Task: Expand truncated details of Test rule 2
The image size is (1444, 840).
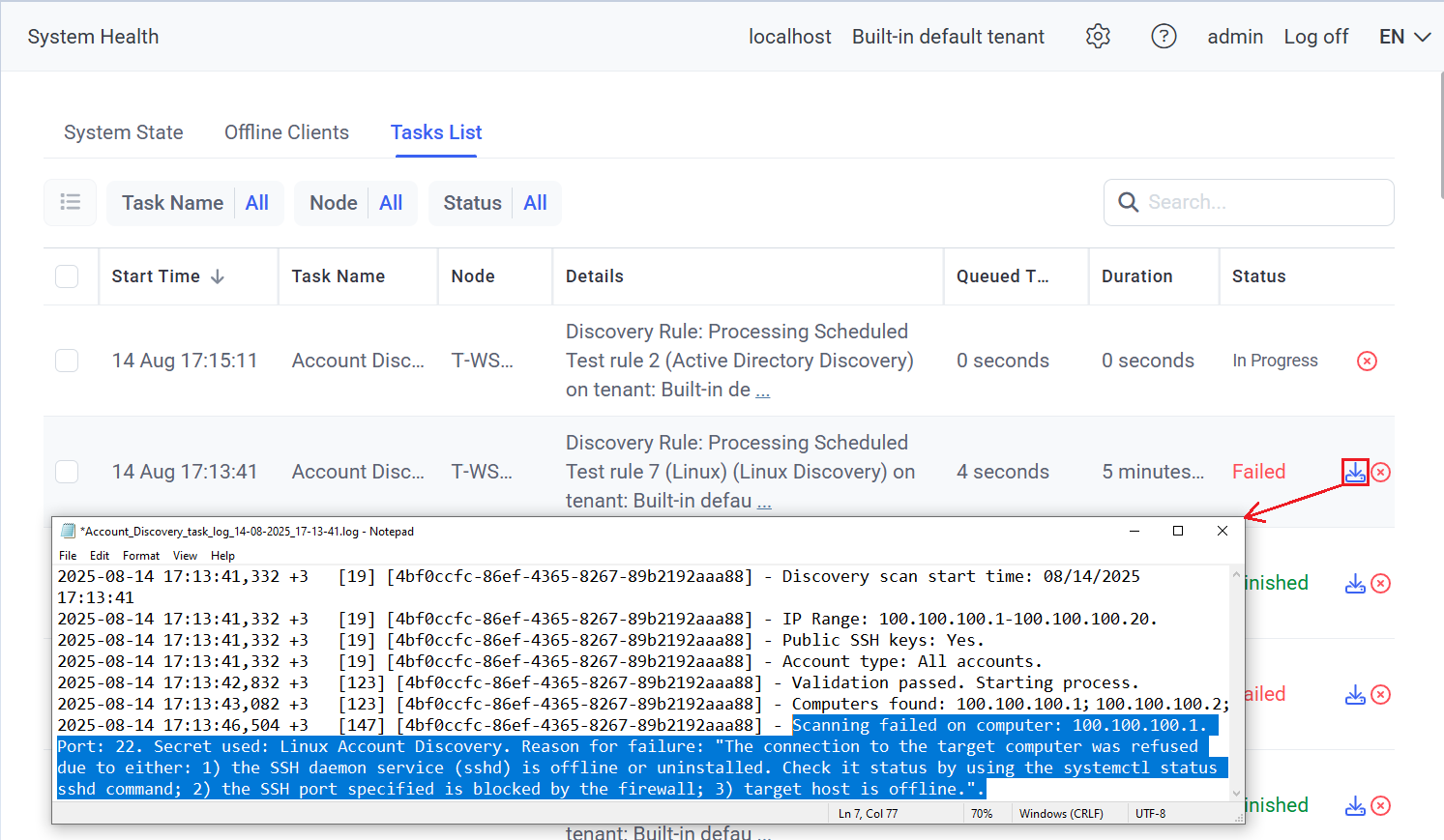Action: 762,391
